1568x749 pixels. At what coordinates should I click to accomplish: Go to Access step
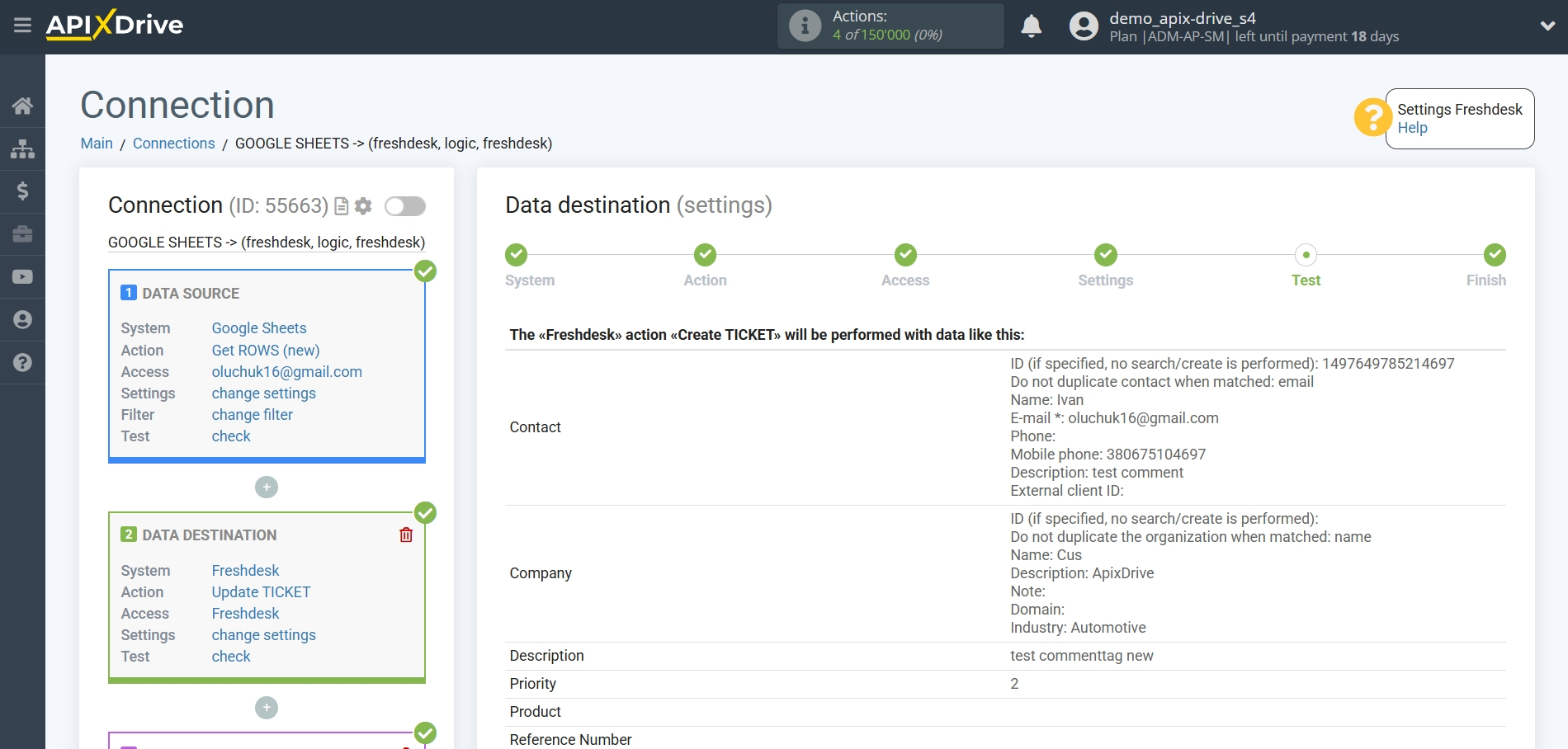pos(905,255)
